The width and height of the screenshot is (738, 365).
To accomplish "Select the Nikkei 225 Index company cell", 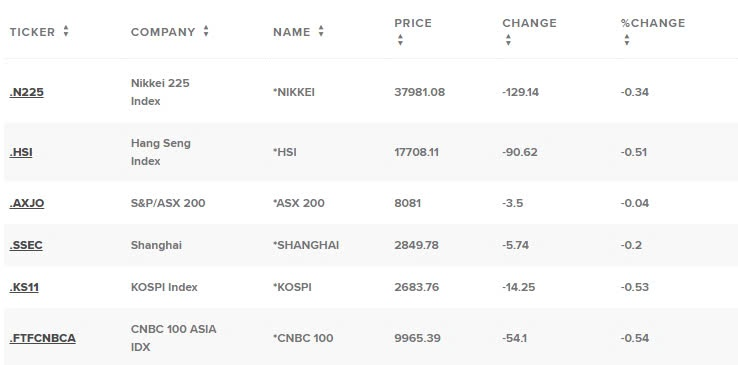I will tap(160, 92).
